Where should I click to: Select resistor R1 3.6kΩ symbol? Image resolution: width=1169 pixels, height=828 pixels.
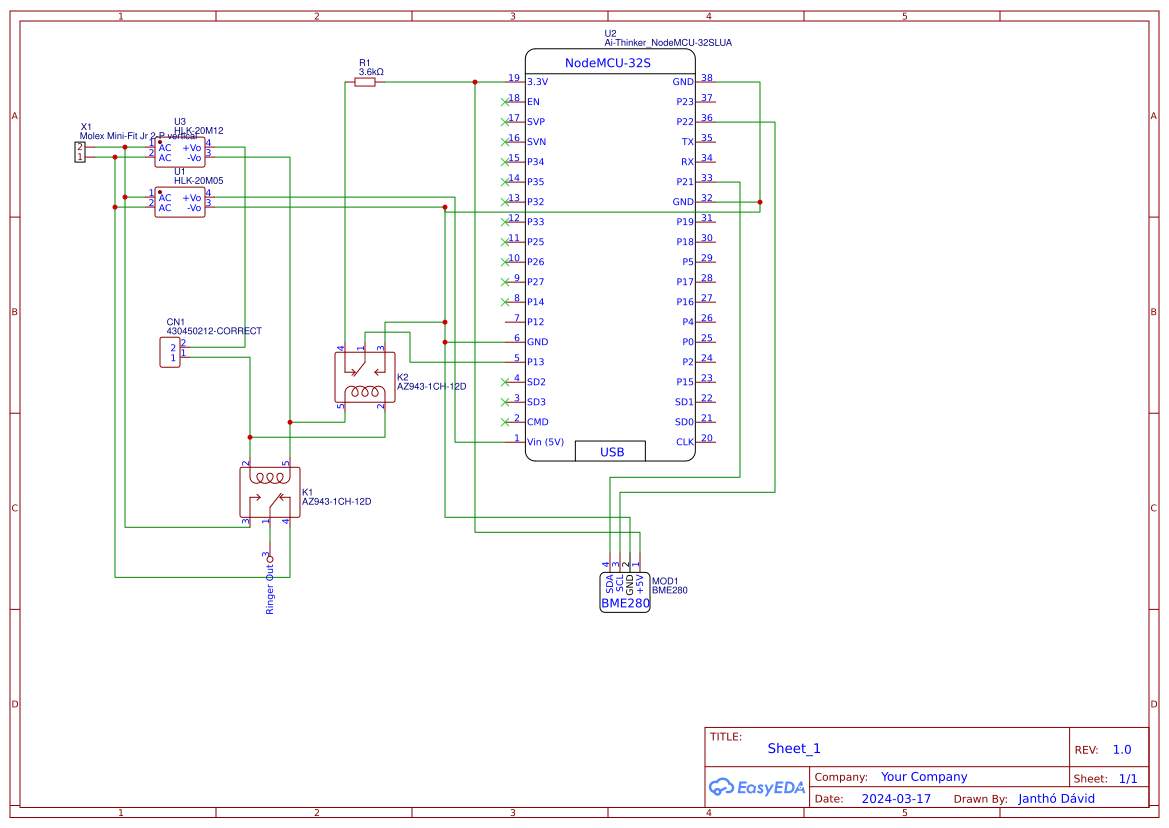367,82
